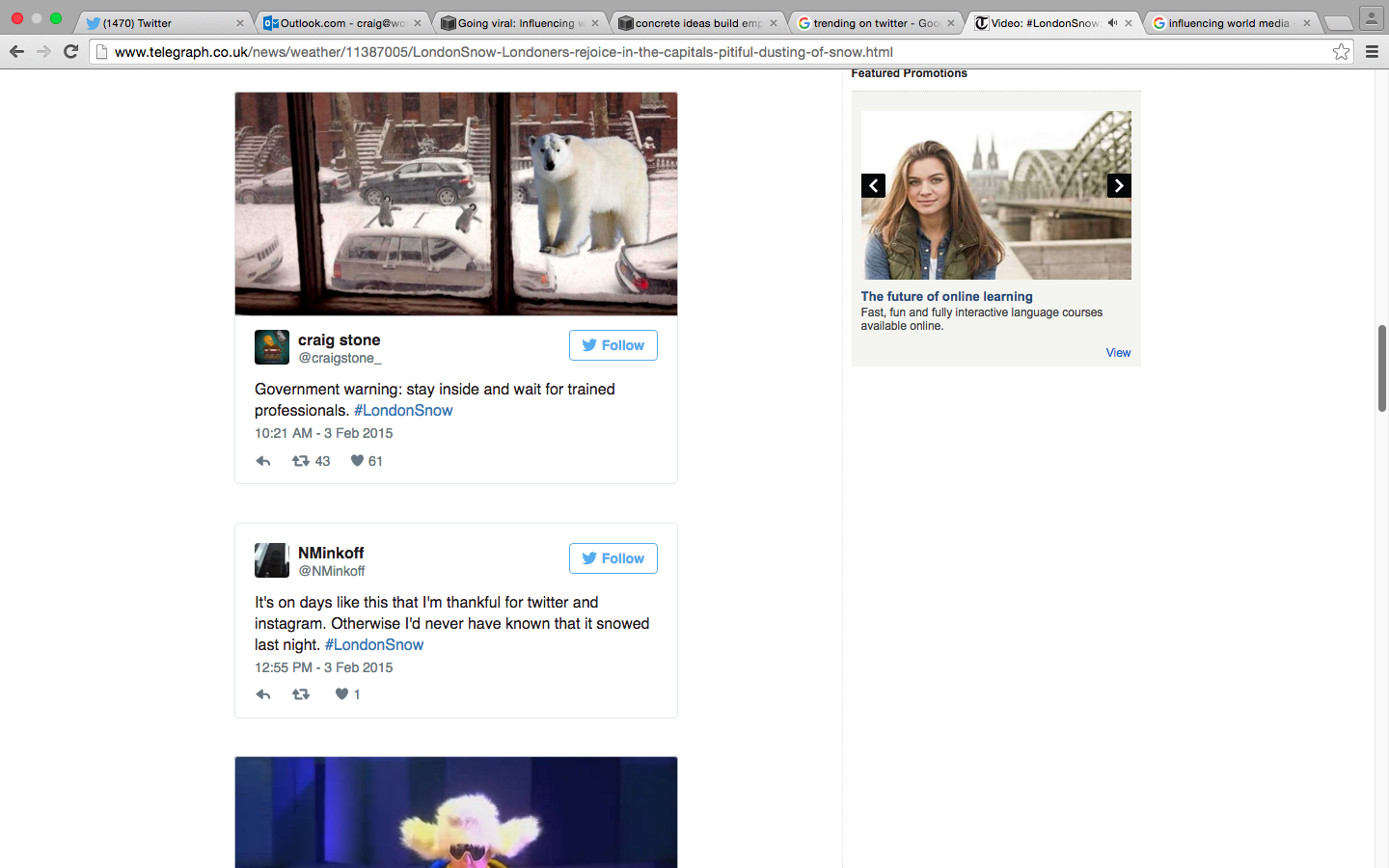Open #LondonSnow hashtag in craig stone's tweet

[x=403, y=410]
